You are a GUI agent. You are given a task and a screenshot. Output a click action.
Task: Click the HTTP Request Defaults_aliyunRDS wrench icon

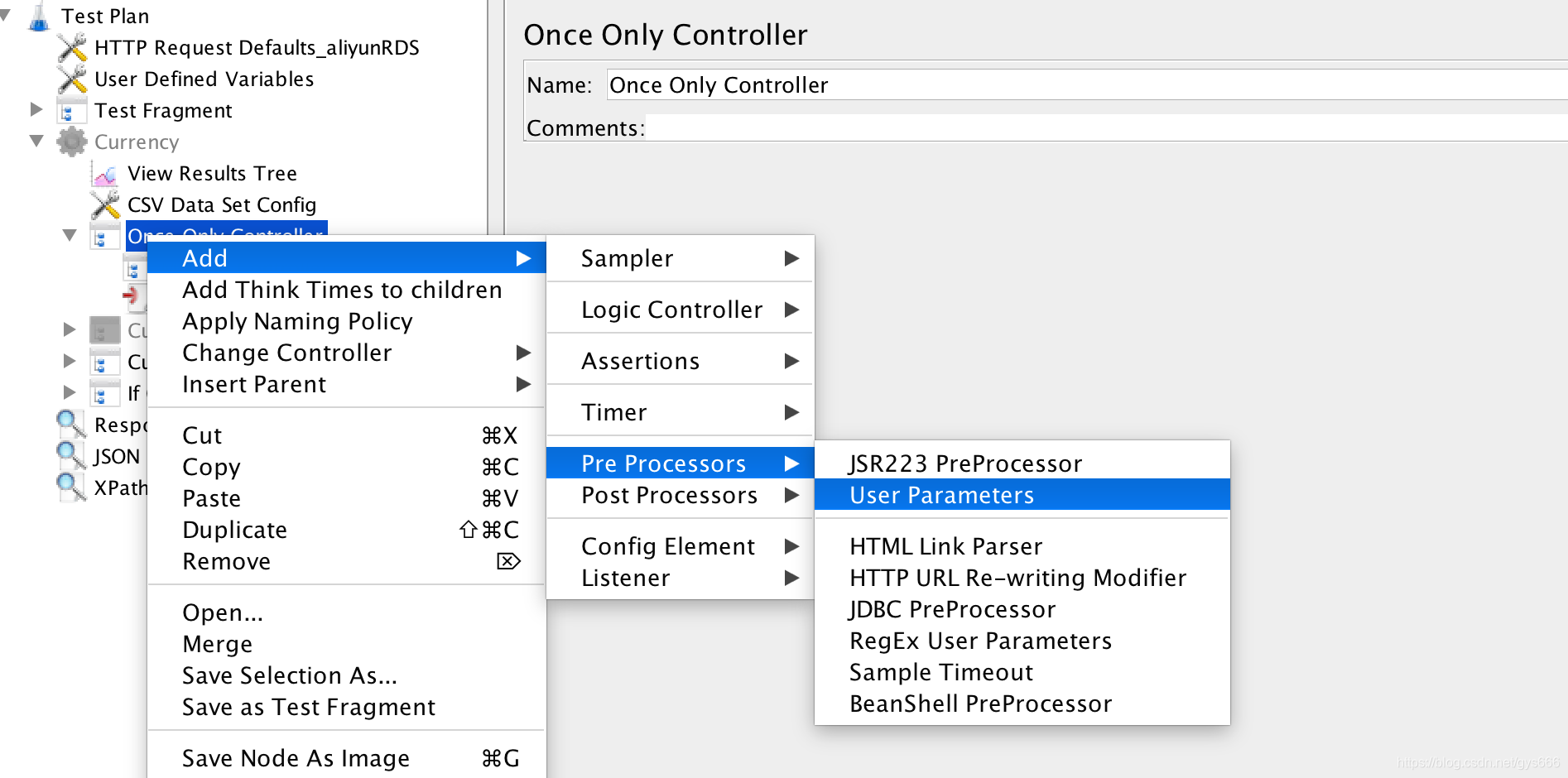tap(72, 47)
